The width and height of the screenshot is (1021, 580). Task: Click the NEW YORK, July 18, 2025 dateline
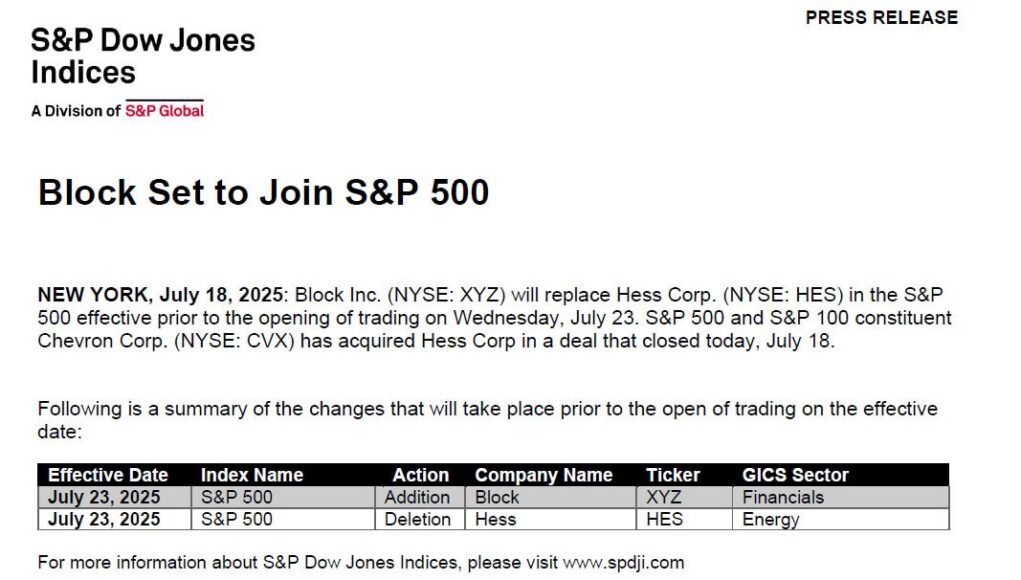click(160, 295)
